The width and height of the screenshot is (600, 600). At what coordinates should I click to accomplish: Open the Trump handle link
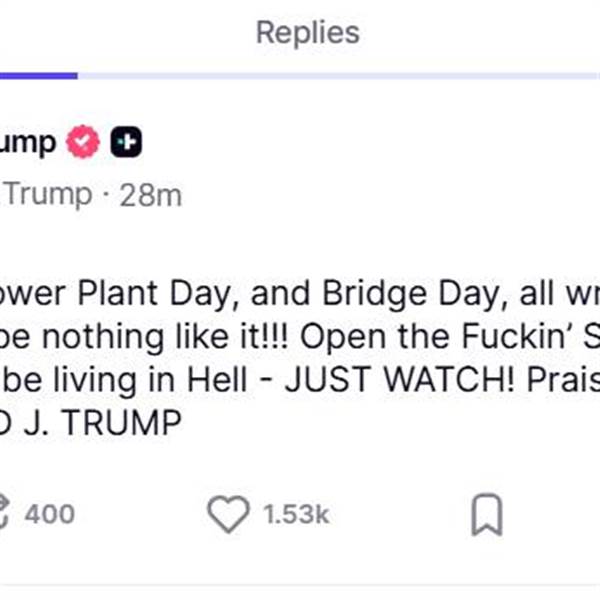(47, 194)
